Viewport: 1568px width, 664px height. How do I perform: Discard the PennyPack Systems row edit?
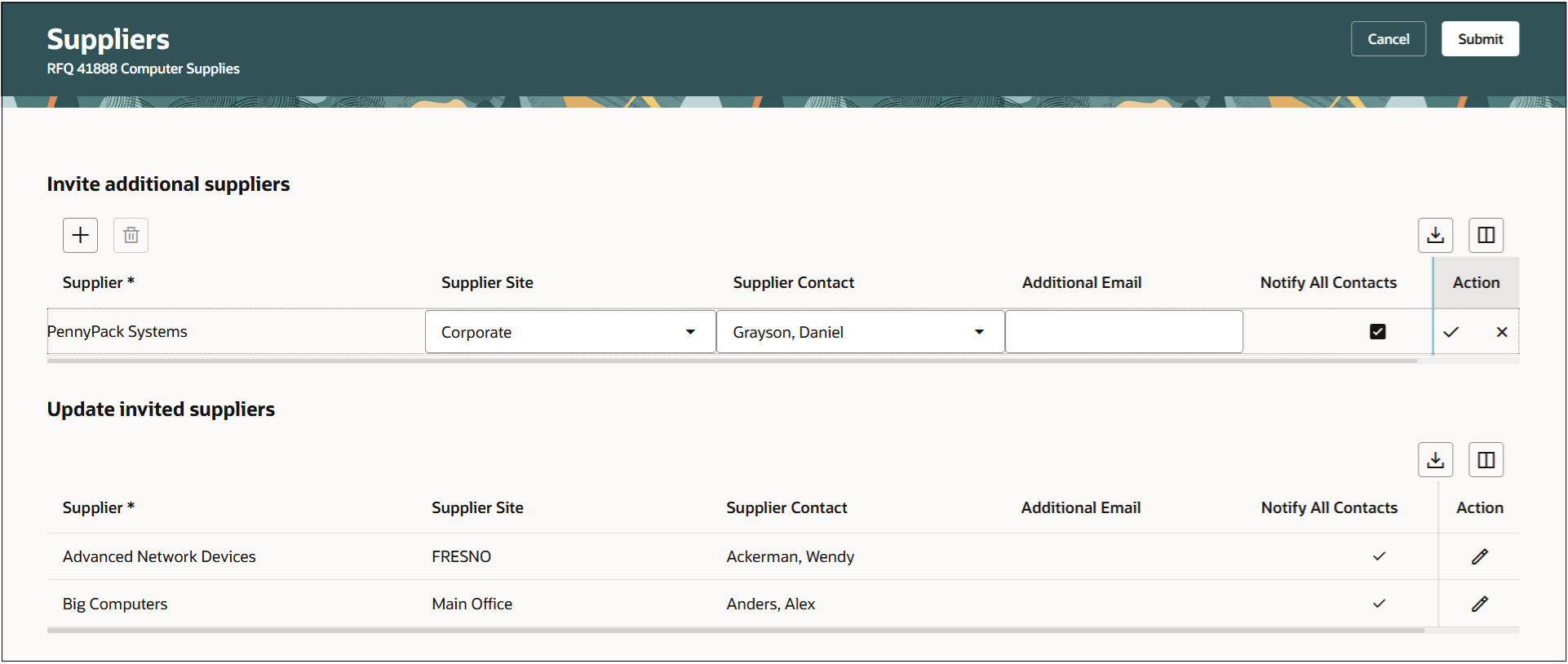click(1502, 332)
